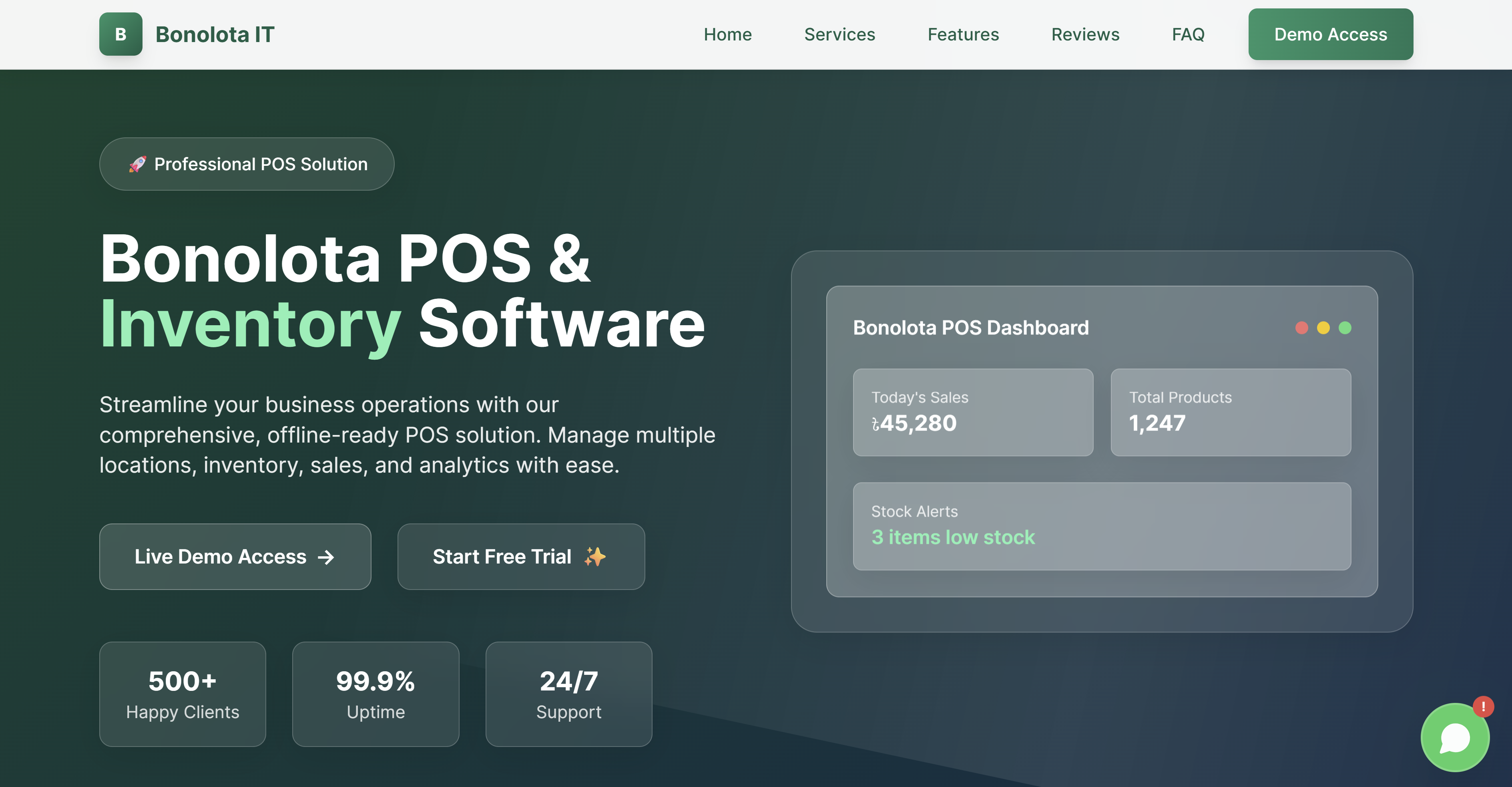Open the chat bubble widget
Image resolution: width=1512 pixels, height=787 pixels.
point(1454,738)
